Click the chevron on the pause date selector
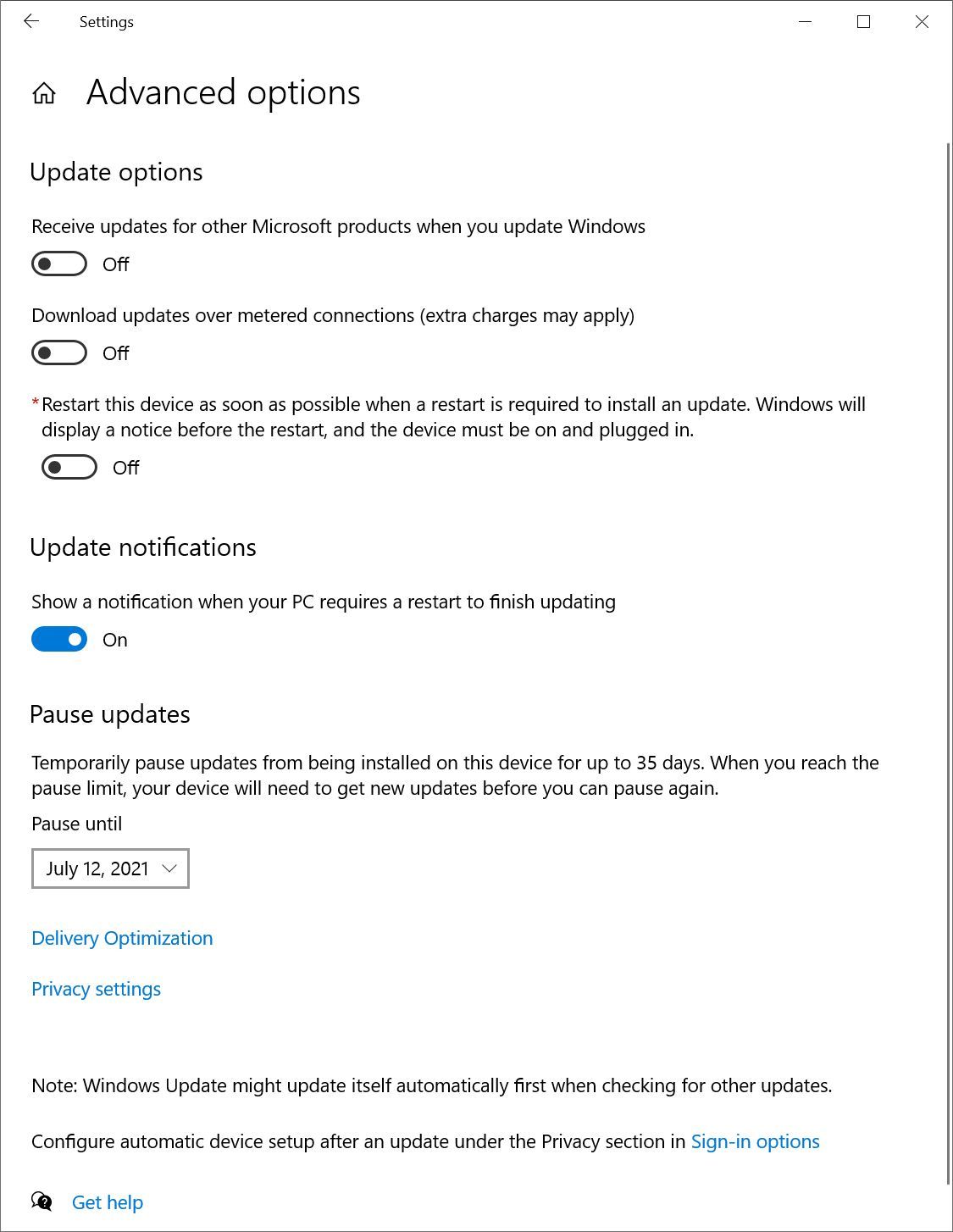The image size is (953, 1232). 168,869
